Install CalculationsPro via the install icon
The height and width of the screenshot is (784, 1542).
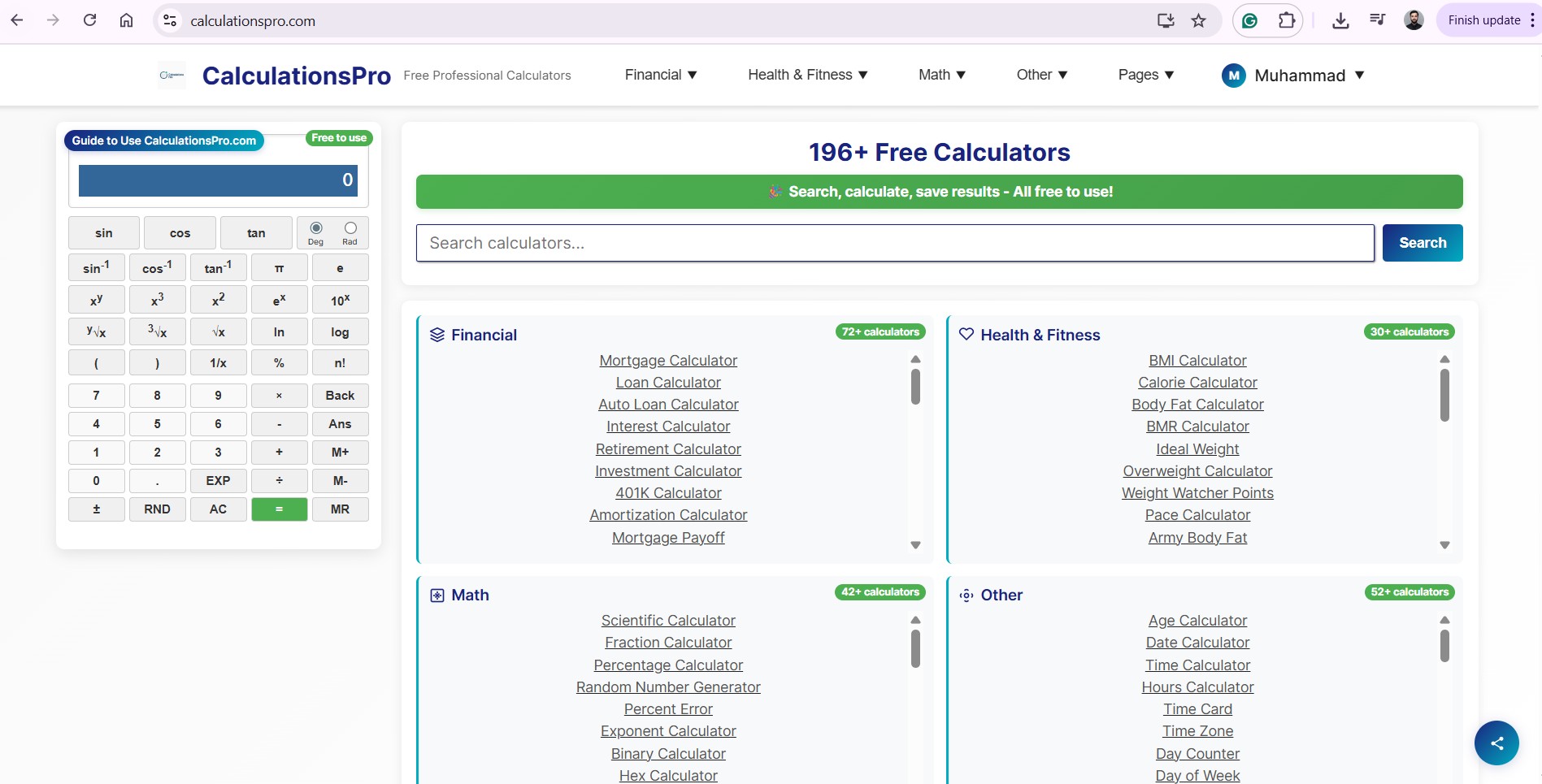(1166, 20)
